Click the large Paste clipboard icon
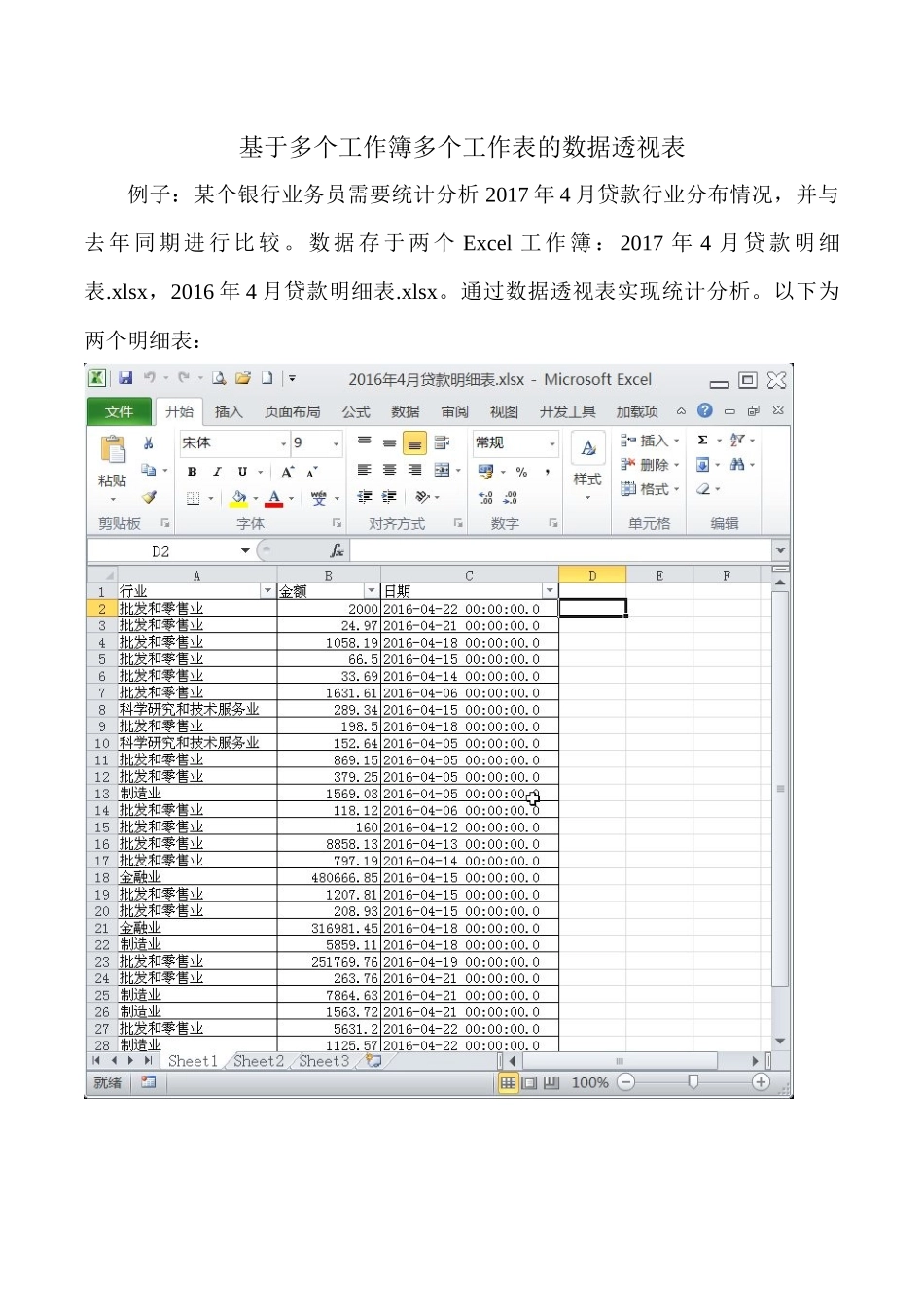Image resolution: width=924 pixels, height=1307 pixels. pos(113,450)
